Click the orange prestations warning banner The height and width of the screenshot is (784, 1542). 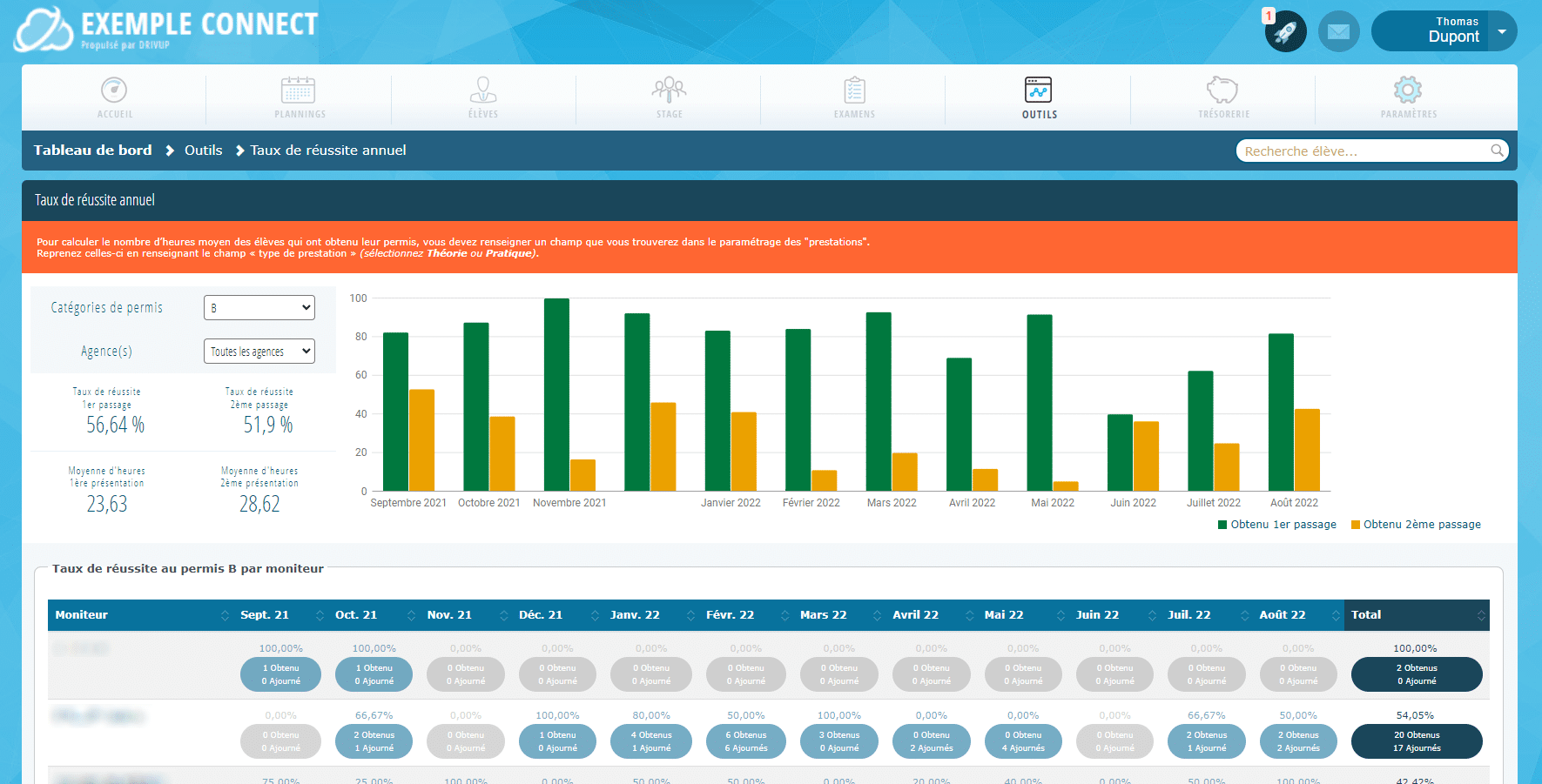pos(770,248)
